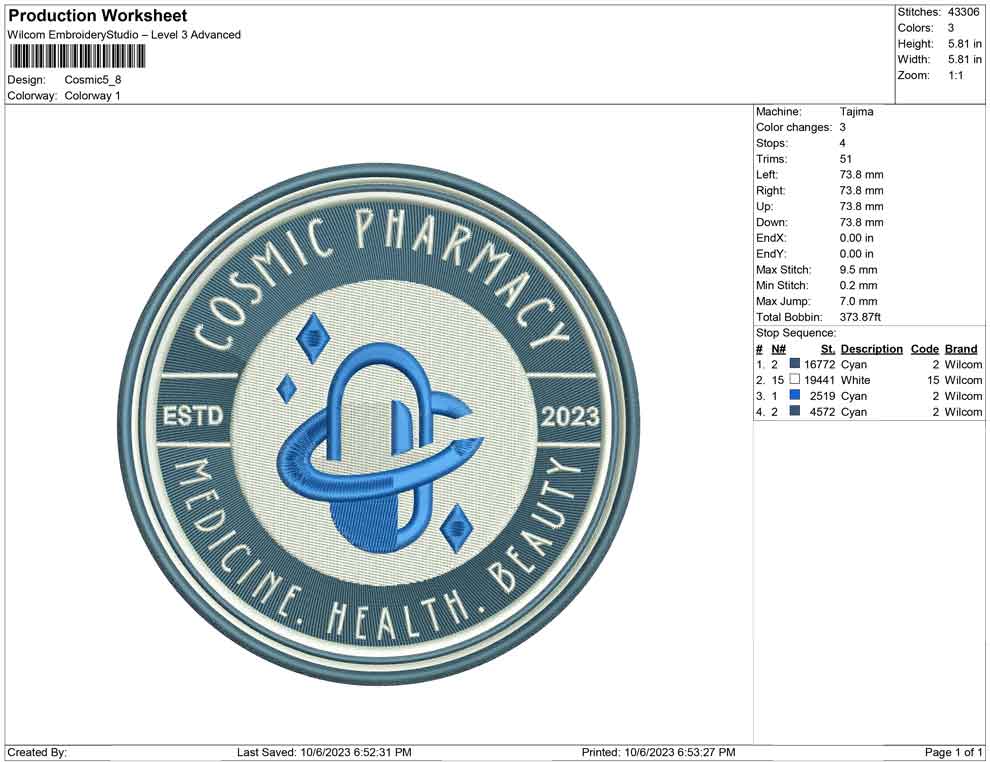Click the Min Stitch value '0.2 mm'
The width and height of the screenshot is (990, 762).
(858, 285)
